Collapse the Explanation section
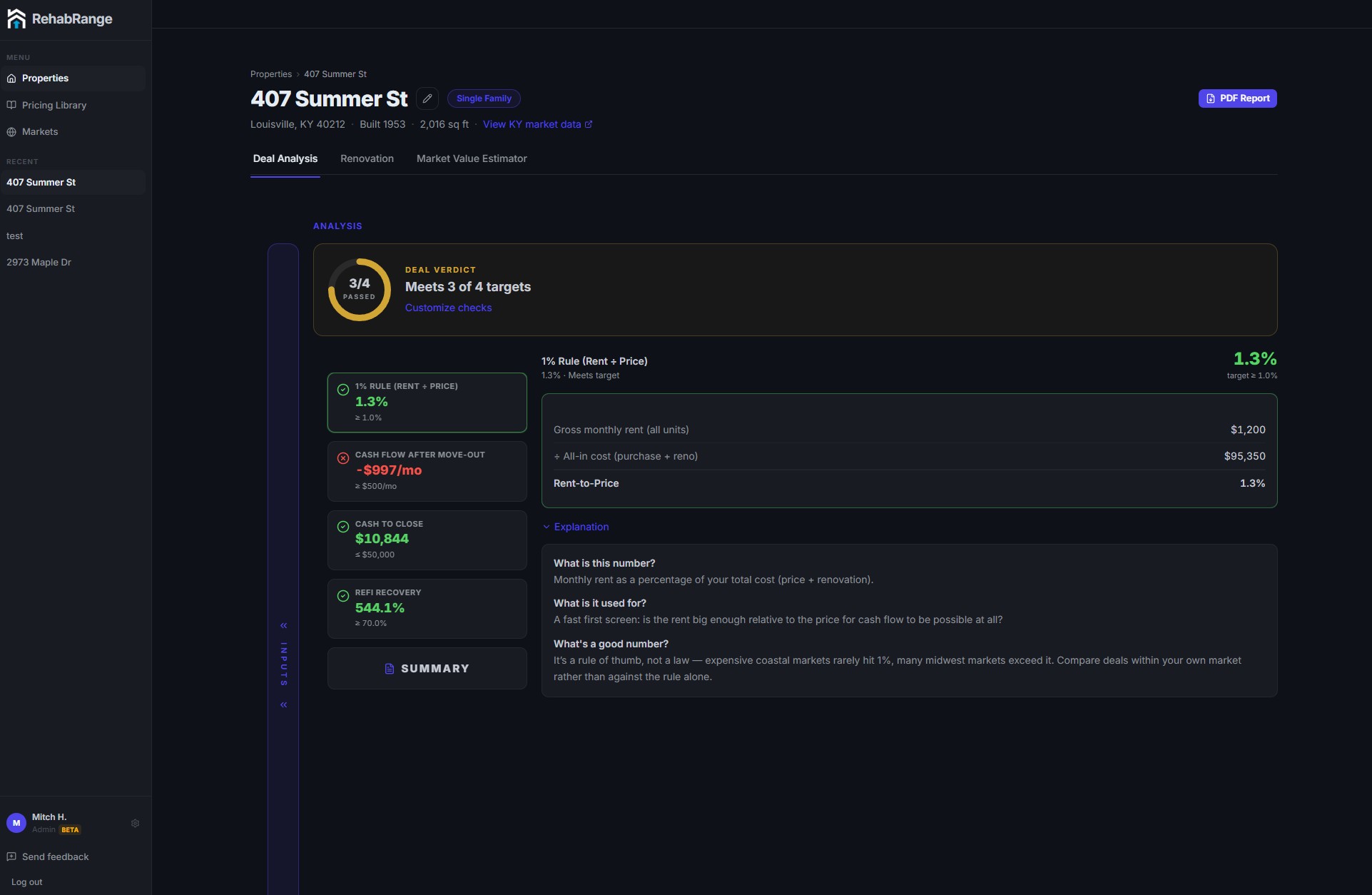Viewport: 1372px width, 895px height. [x=576, y=527]
